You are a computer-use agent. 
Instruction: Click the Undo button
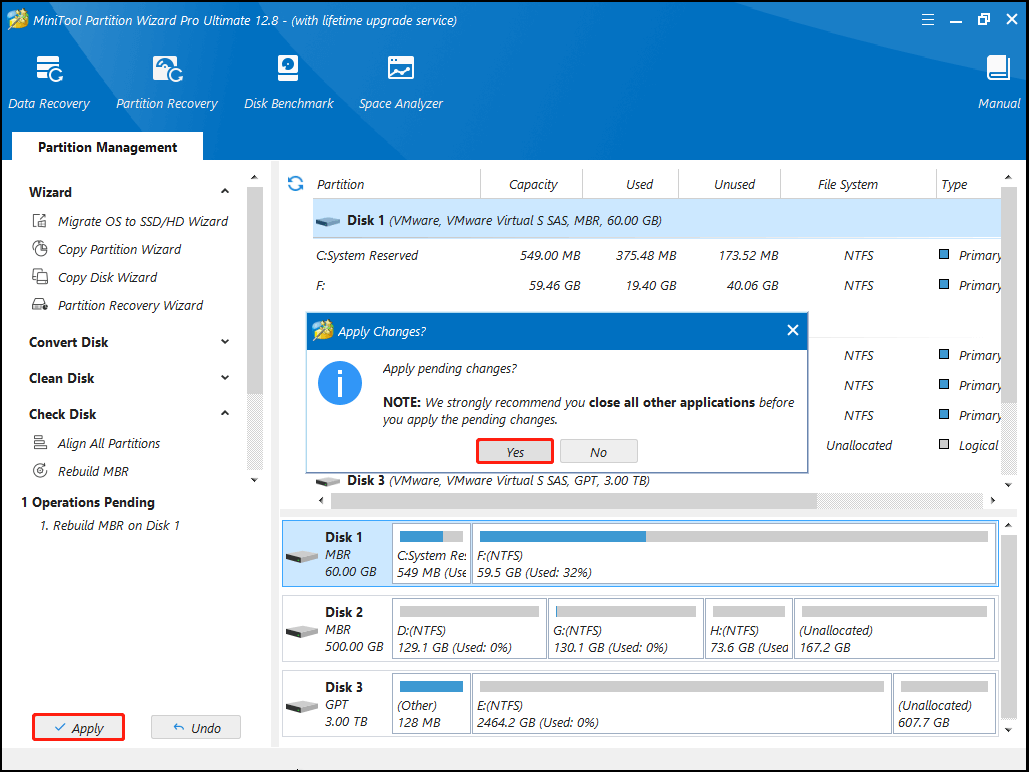pyautogui.click(x=196, y=728)
